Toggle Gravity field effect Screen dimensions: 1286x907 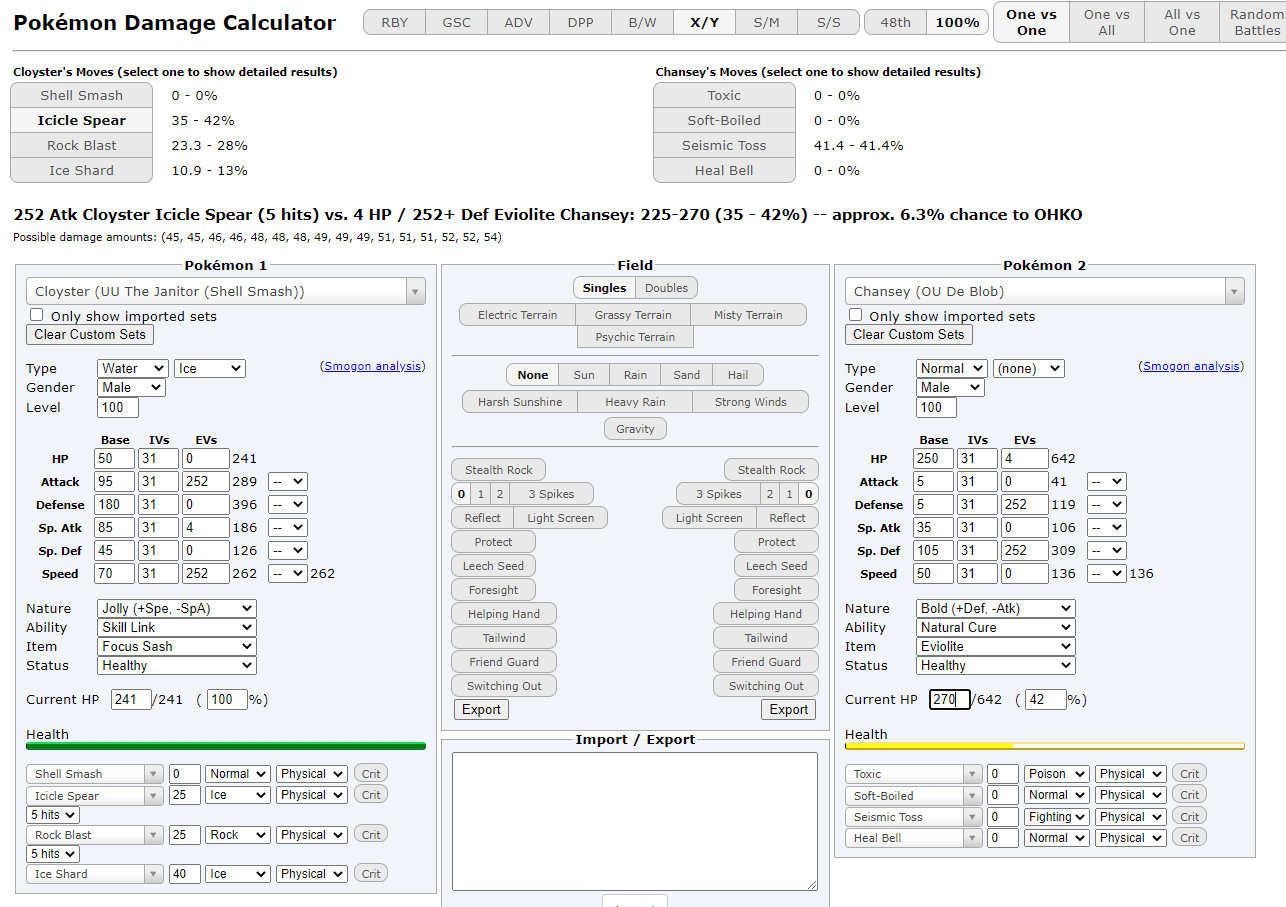point(635,429)
